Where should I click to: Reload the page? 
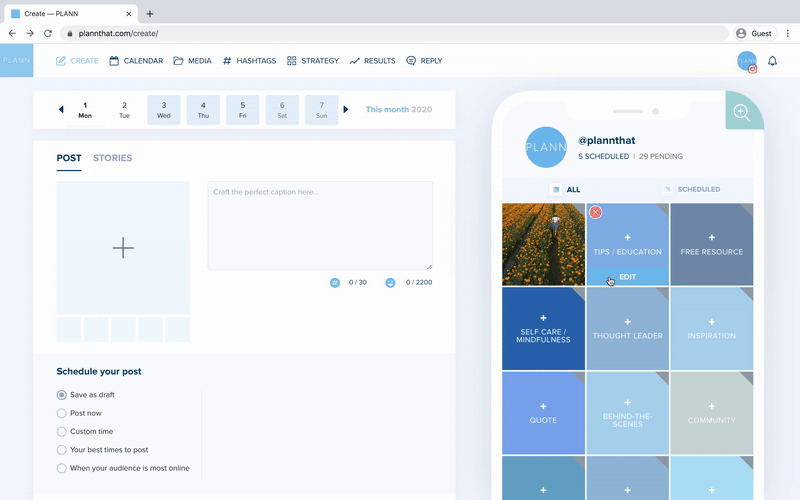48,33
